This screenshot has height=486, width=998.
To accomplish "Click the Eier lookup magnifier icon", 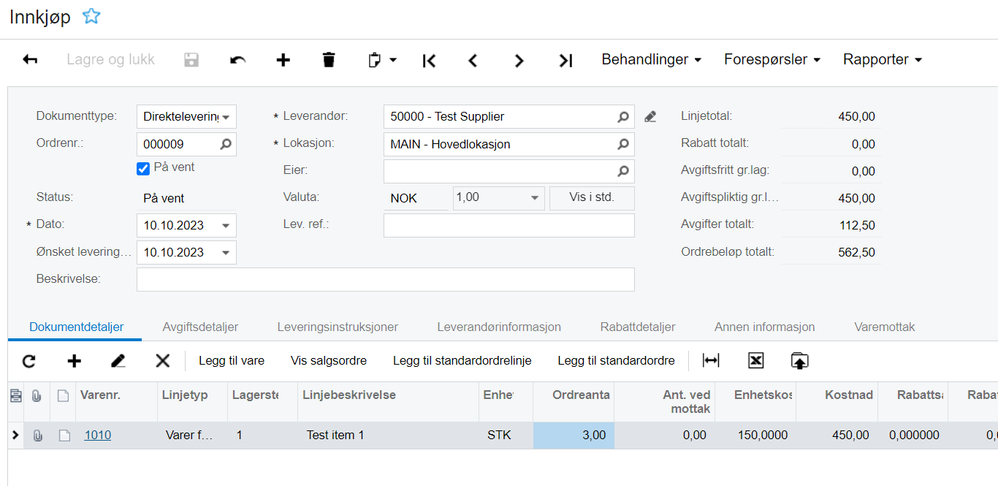I will [623, 171].
